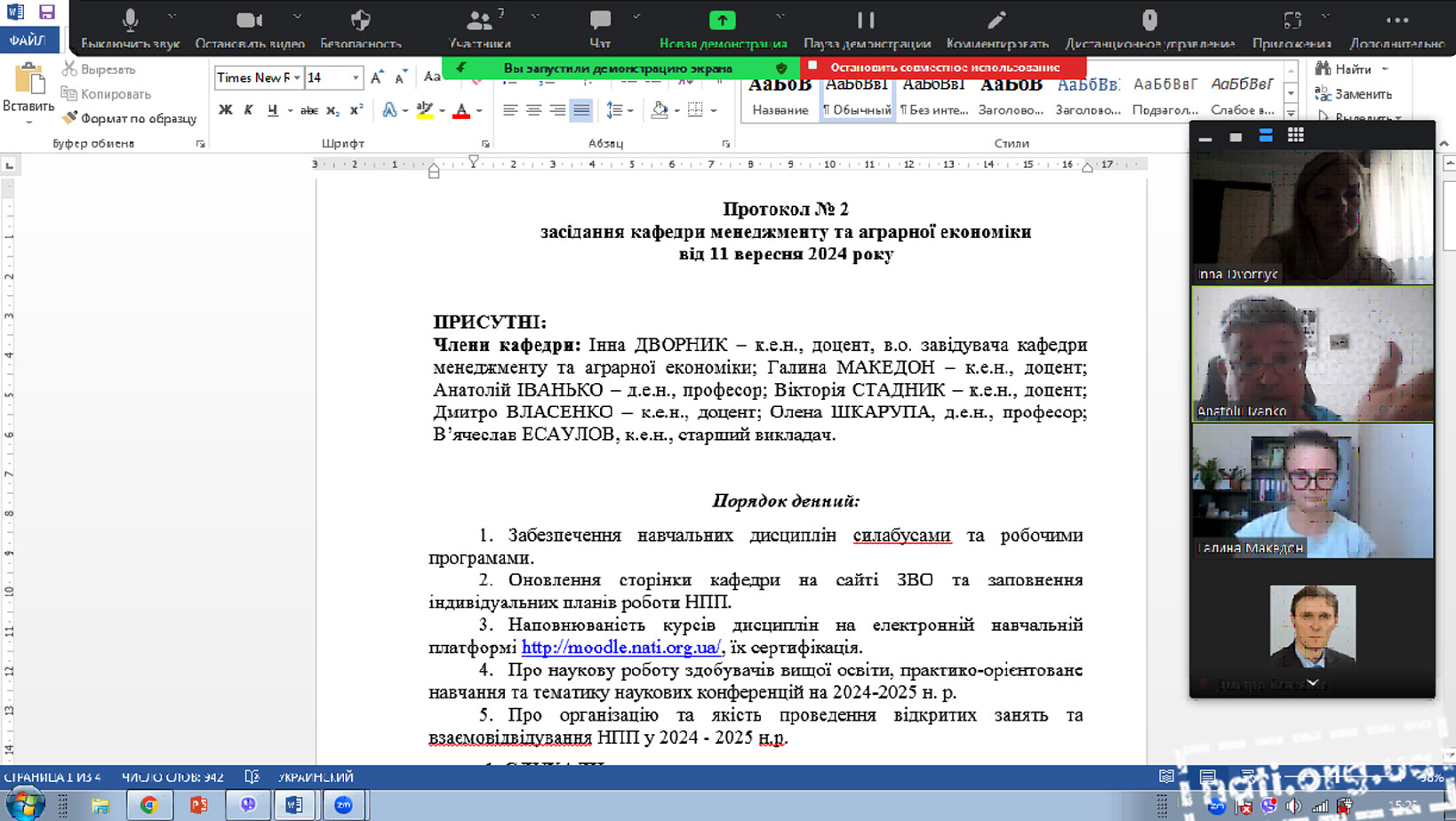This screenshot has height=821, width=1456.
Task: Apply yellow text highlight color
Action: [x=425, y=110]
